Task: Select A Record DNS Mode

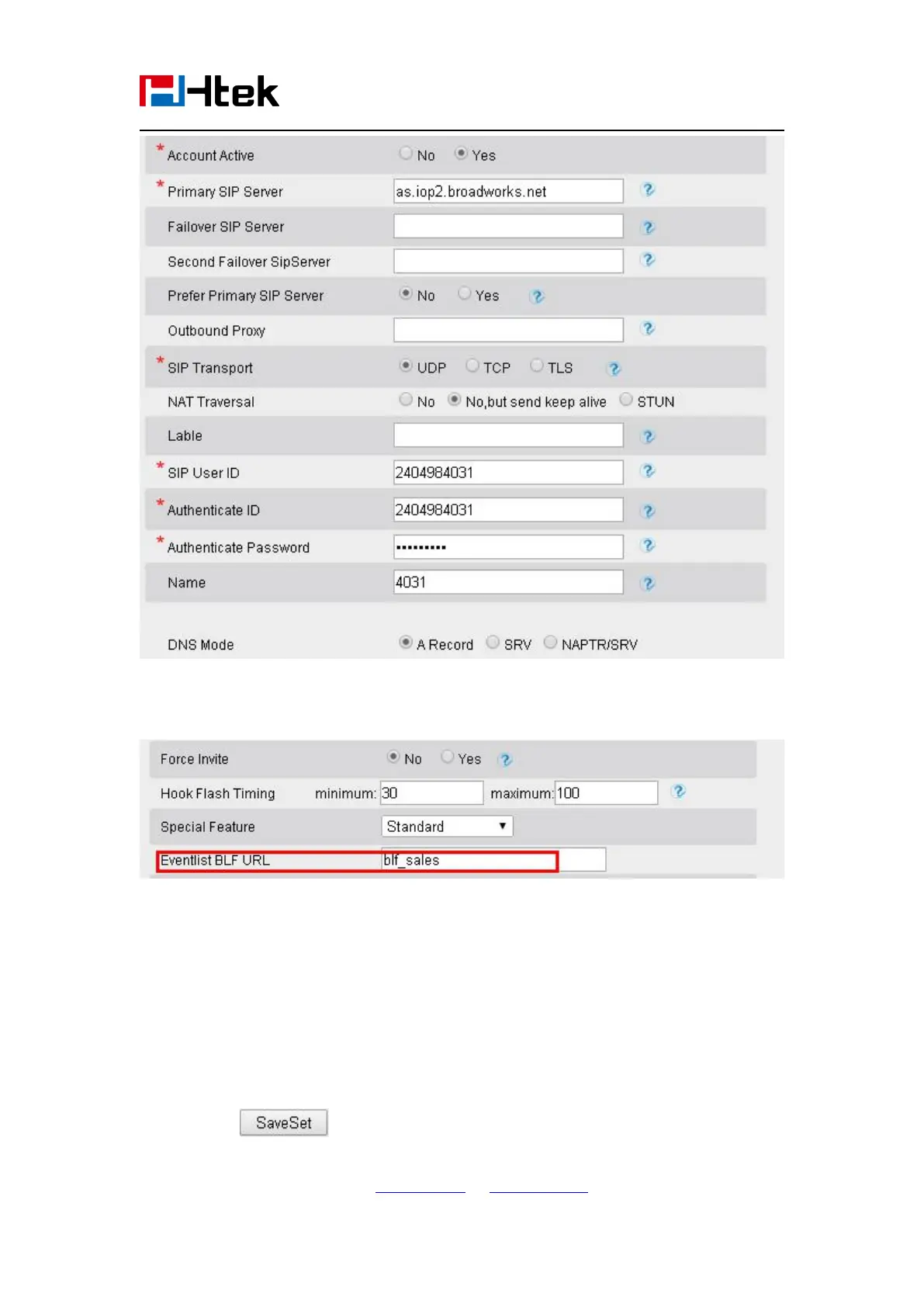Action: point(406,643)
